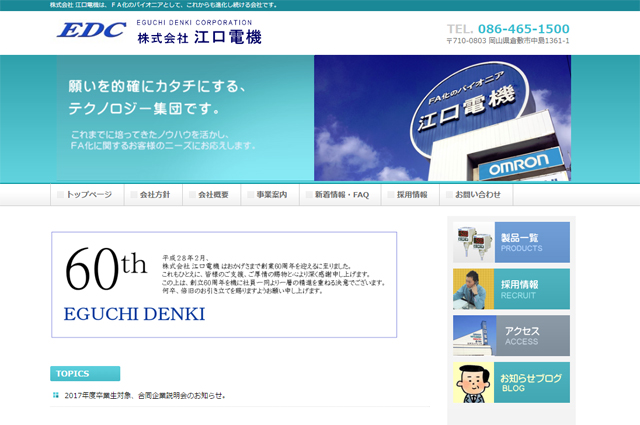The width and height of the screenshot is (640, 425).
Task: Go to 会社概要 page
Action: pyautogui.click(x=211, y=195)
